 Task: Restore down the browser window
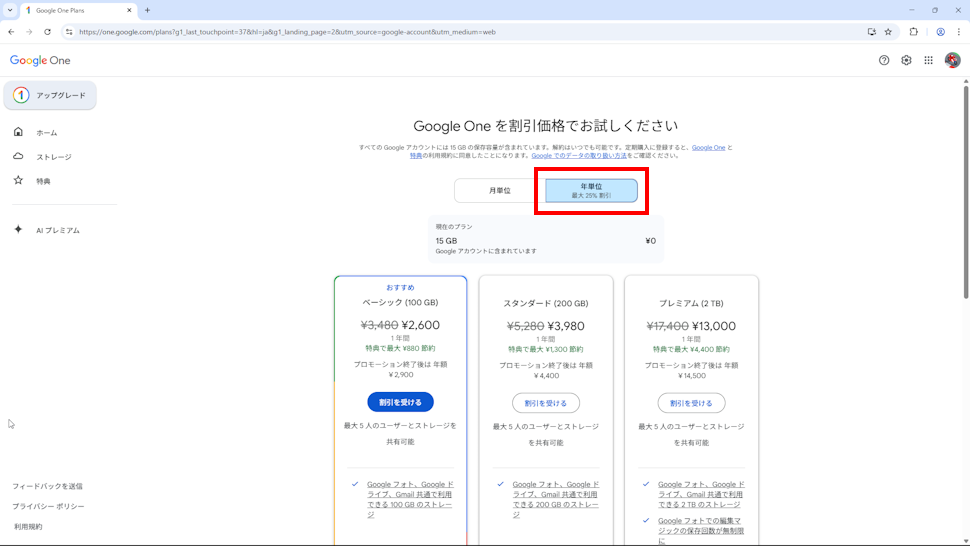935,10
